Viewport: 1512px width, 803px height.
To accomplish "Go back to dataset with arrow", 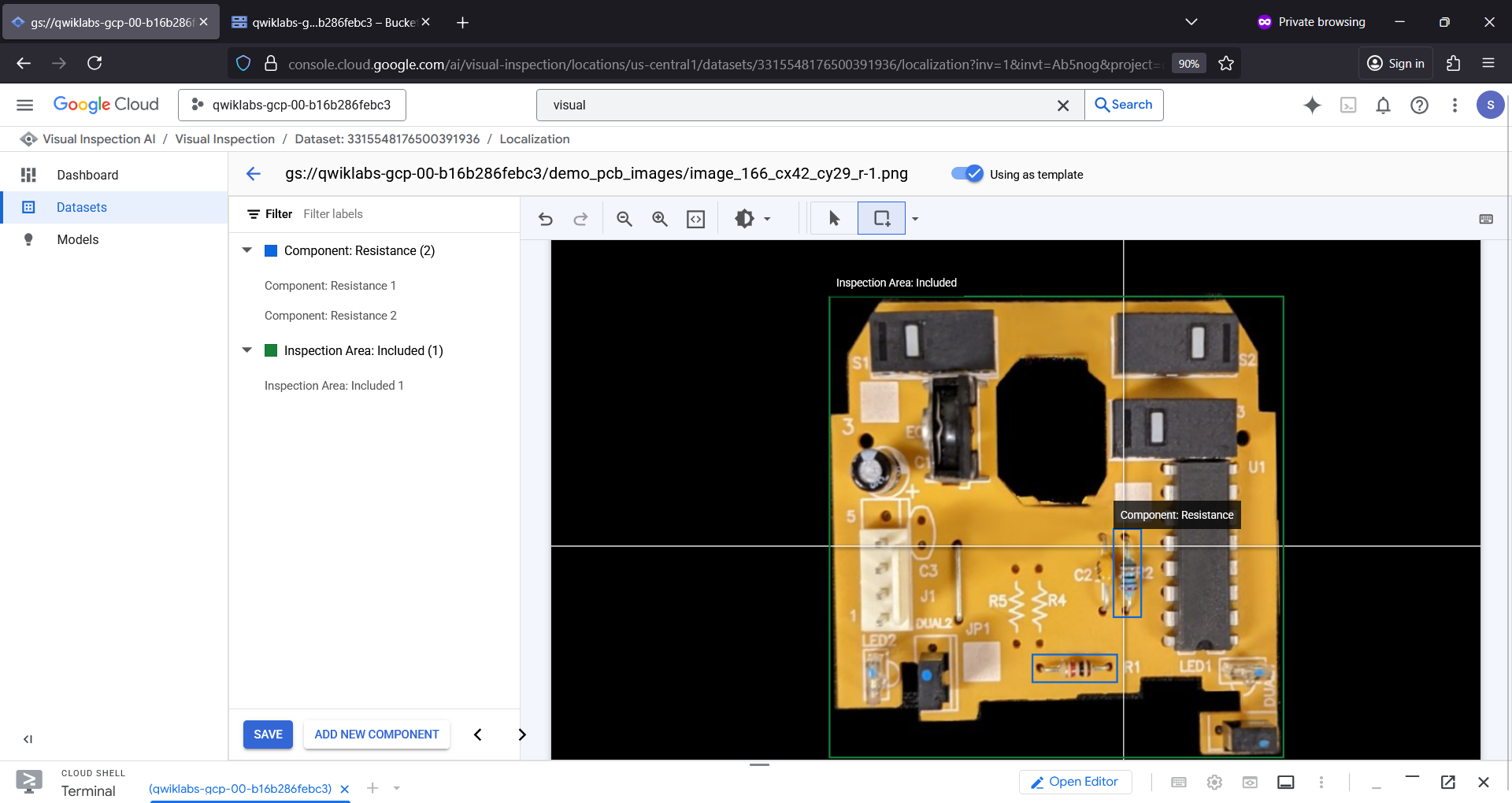I will pos(253,174).
